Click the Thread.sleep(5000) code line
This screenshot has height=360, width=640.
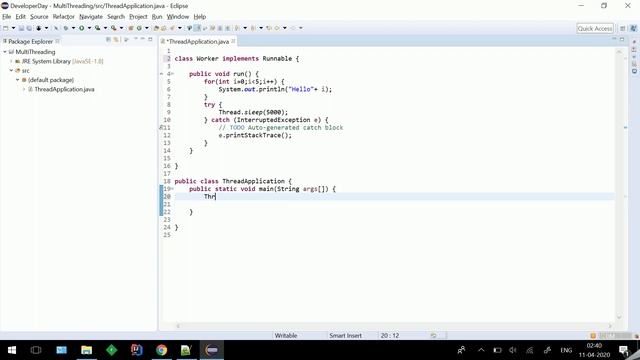[x=253, y=112]
